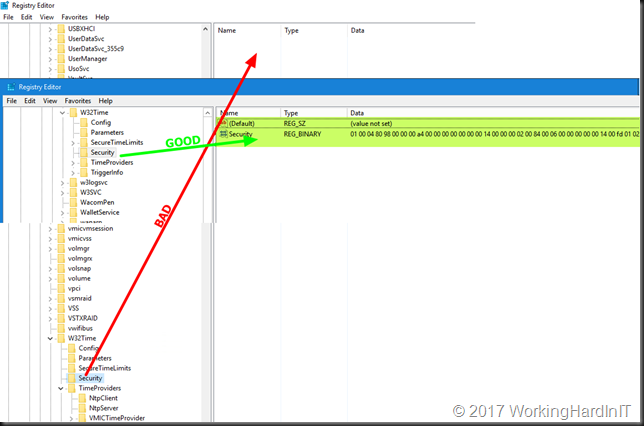
Task: Collapse TimeProviders in the back window tree
Action: pos(61,388)
